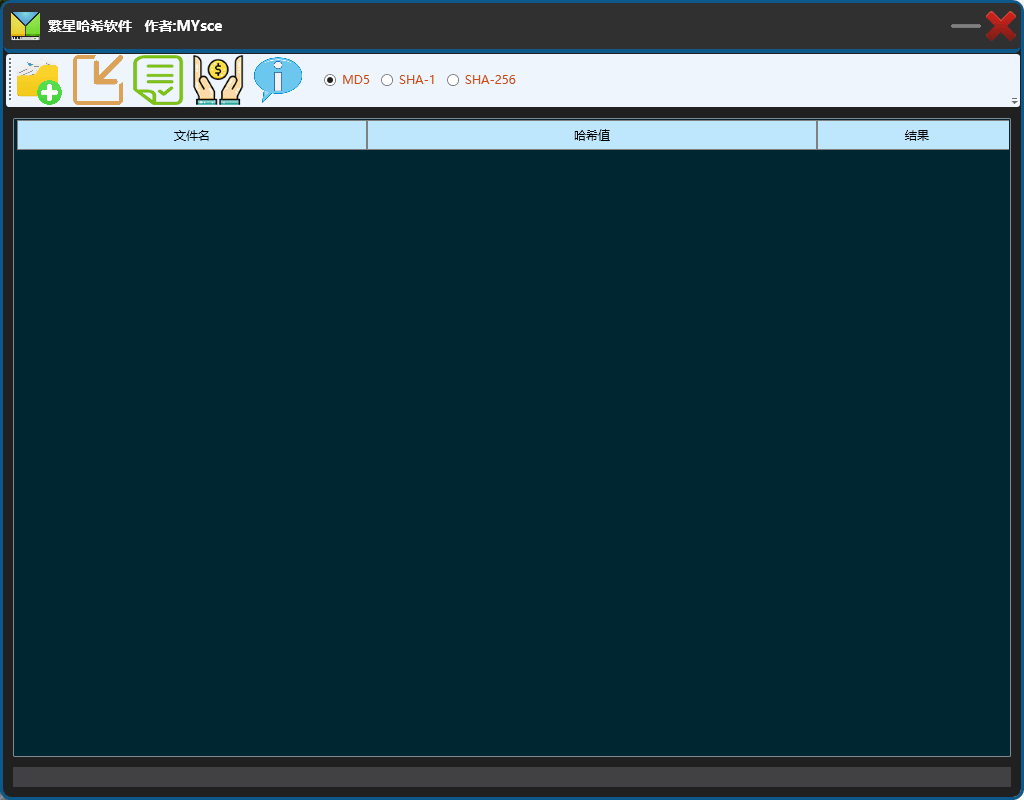Select the SHA-1 hash option
Screen dimensions: 1024x800
408,80
